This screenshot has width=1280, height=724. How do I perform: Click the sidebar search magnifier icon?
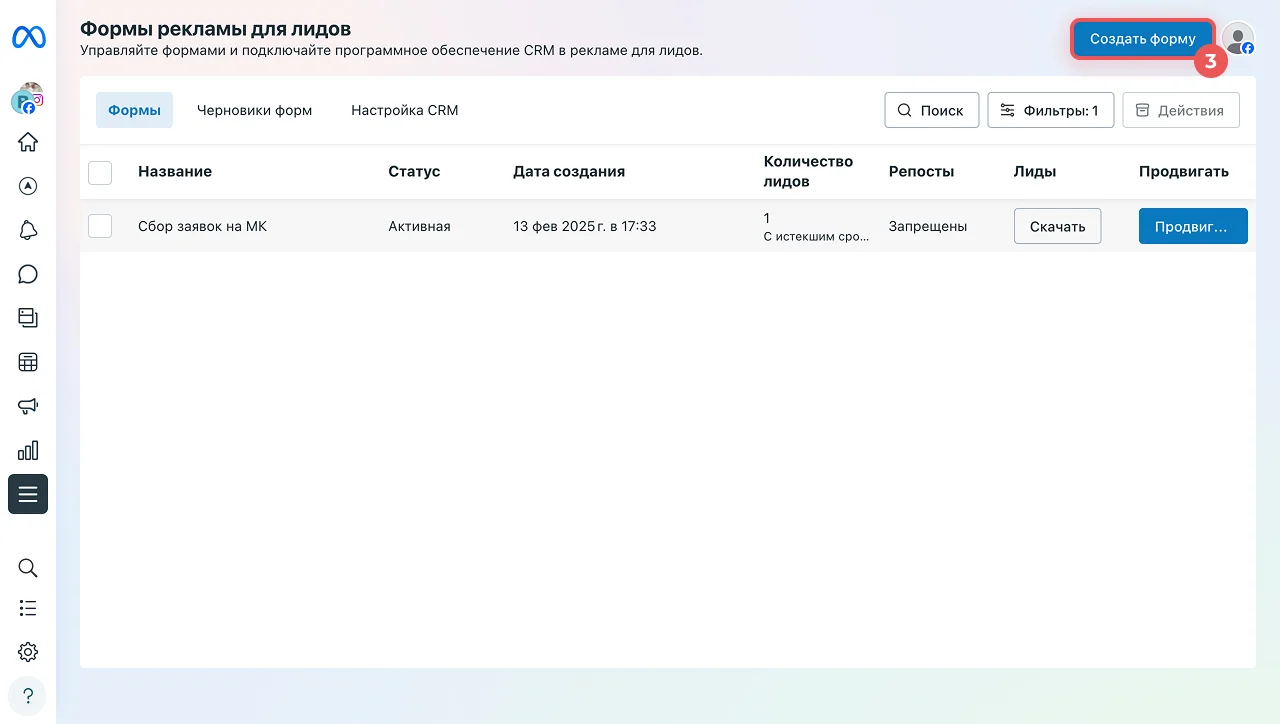pyautogui.click(x=28, y=568)
